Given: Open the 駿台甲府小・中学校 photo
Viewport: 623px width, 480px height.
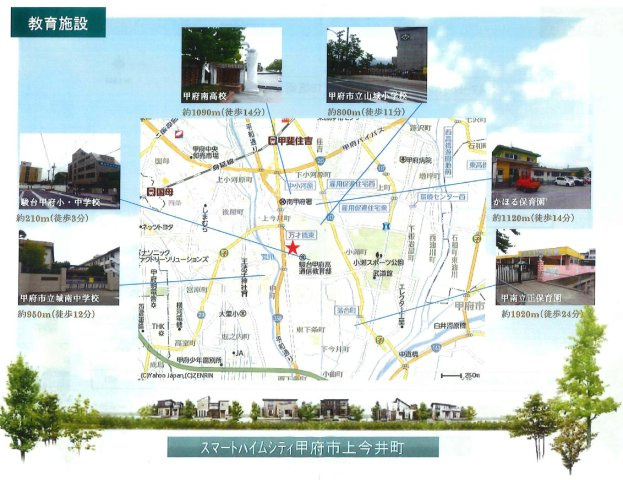Looking at the screenshot, I should (x=67, y=172).
